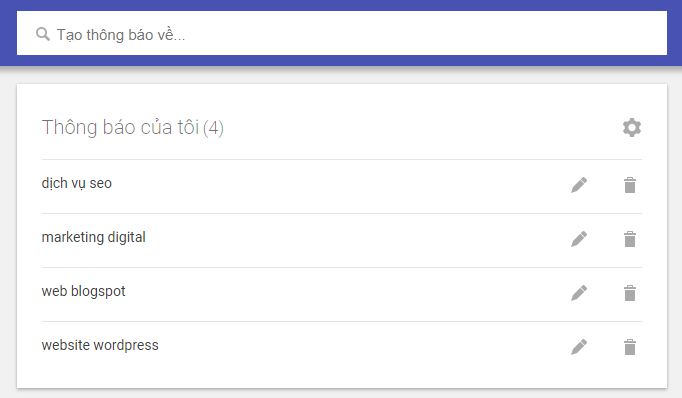This screenshot has width=682, height=398.
Task: Open the 'marketing digital' alert entry
Action: tap(94, 237)
